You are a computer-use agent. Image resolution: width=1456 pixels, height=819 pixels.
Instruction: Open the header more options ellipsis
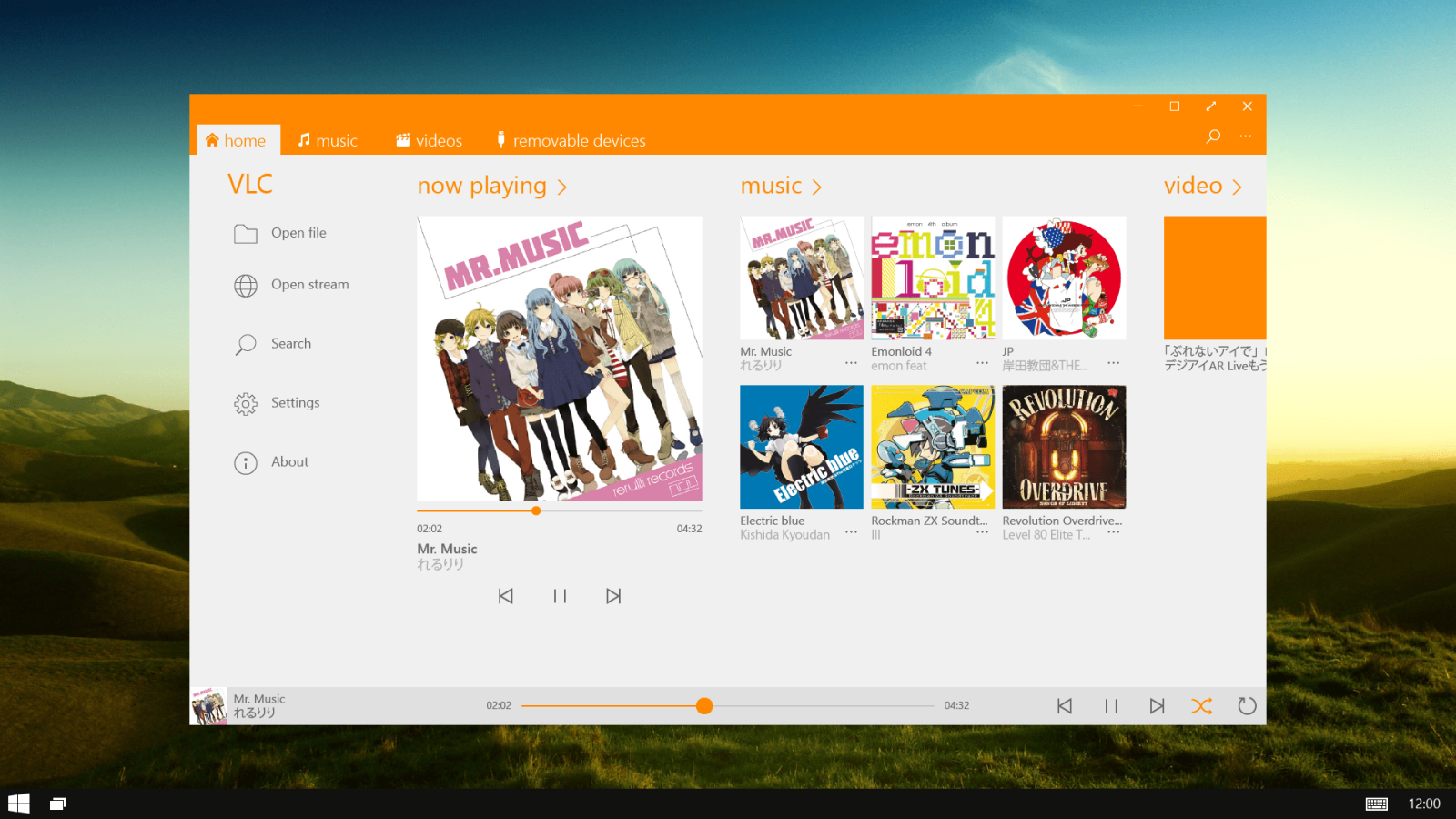coord(1246,136)
